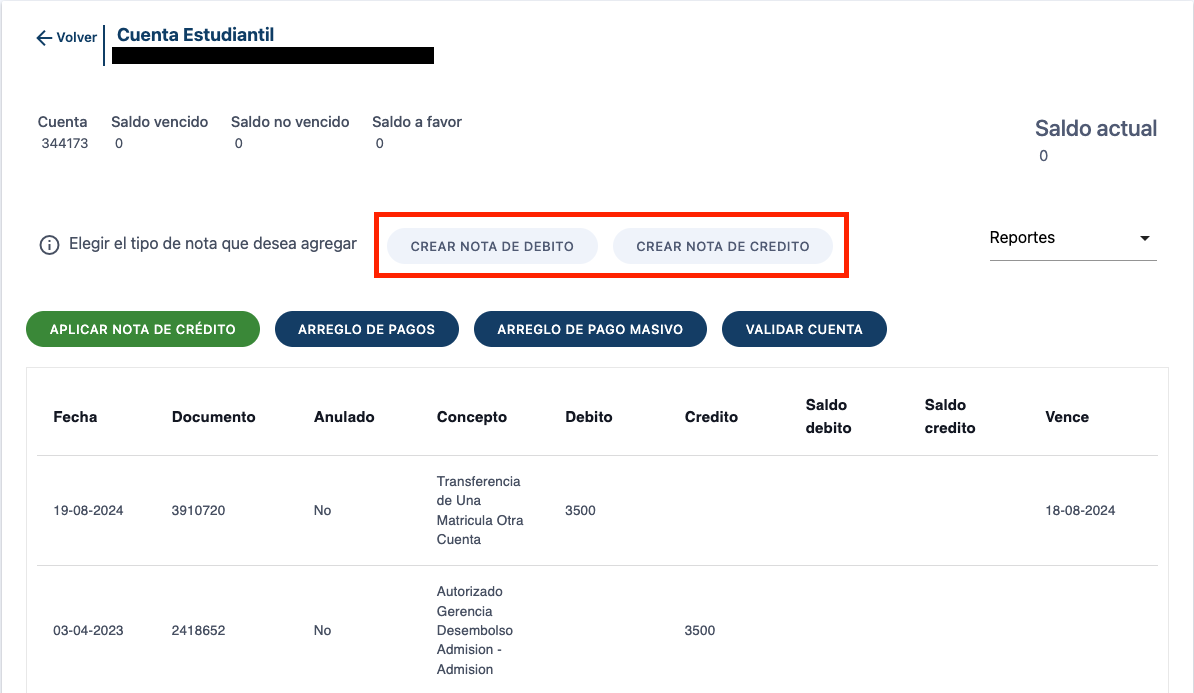Screen dimensions: 1194x693
Task: Click the Anulado column header
Action: (x=344, y=417)
